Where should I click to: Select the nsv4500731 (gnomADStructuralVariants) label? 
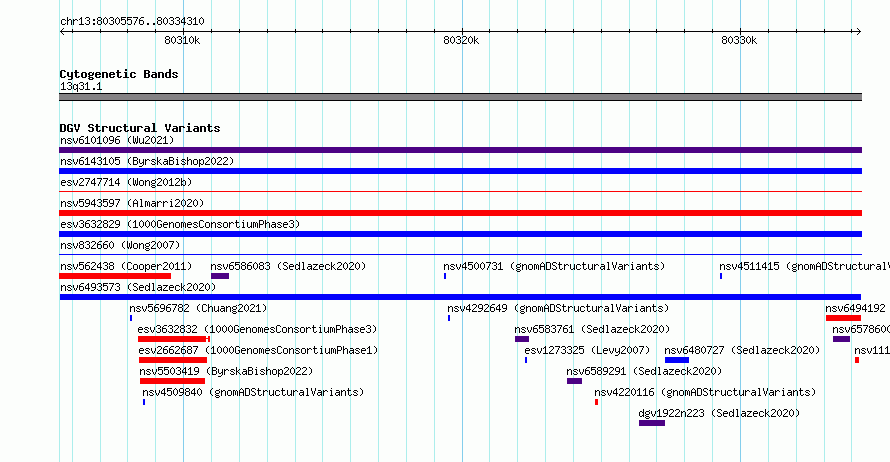[x=554, y=266]
